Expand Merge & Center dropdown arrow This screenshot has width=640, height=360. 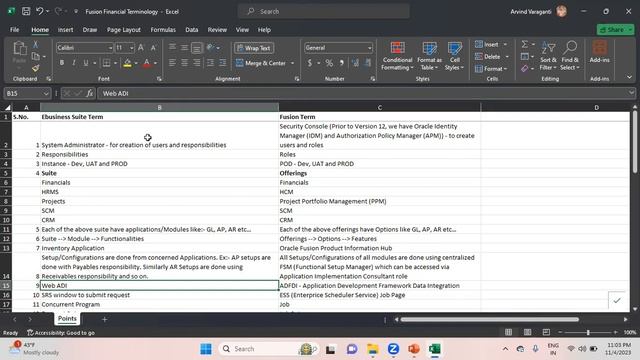click(x=292, y=63)
